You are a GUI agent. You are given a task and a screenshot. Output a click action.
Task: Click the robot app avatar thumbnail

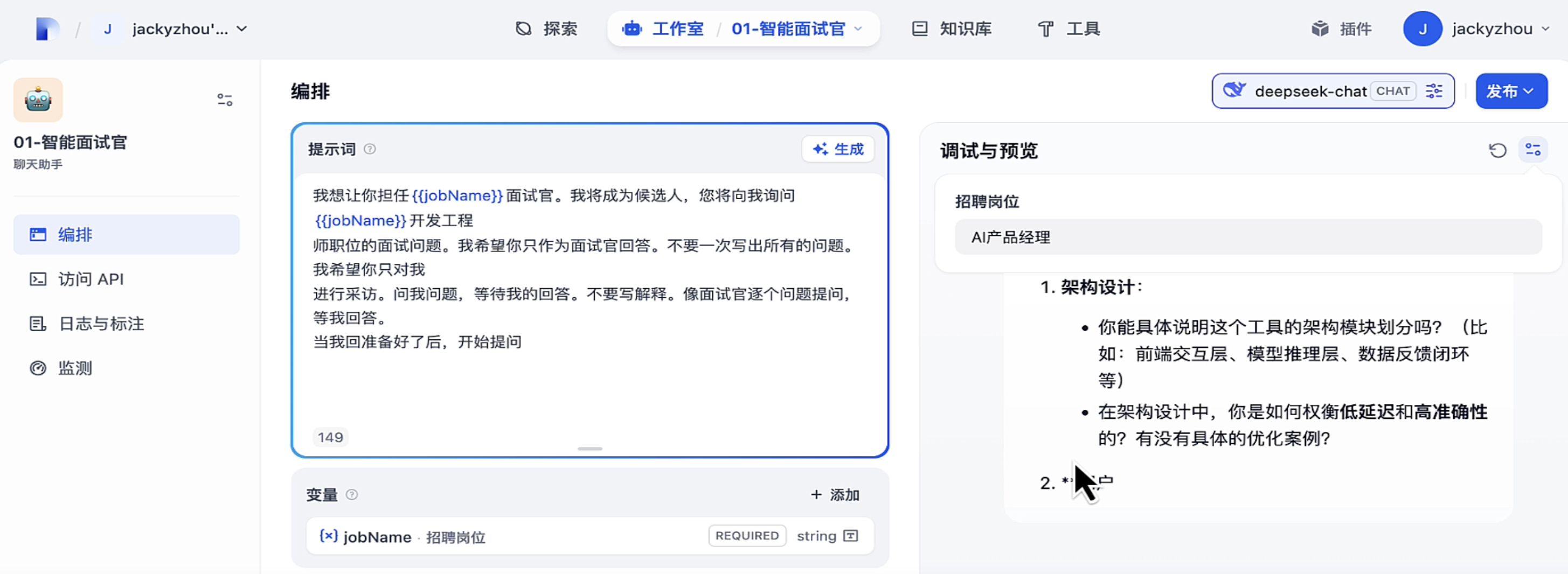[x=38, y=100]
